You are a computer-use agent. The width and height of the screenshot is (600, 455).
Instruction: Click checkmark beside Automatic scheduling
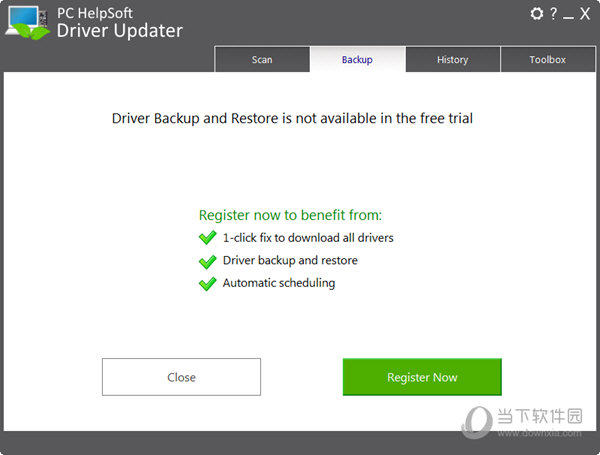(x=208, y=284)
